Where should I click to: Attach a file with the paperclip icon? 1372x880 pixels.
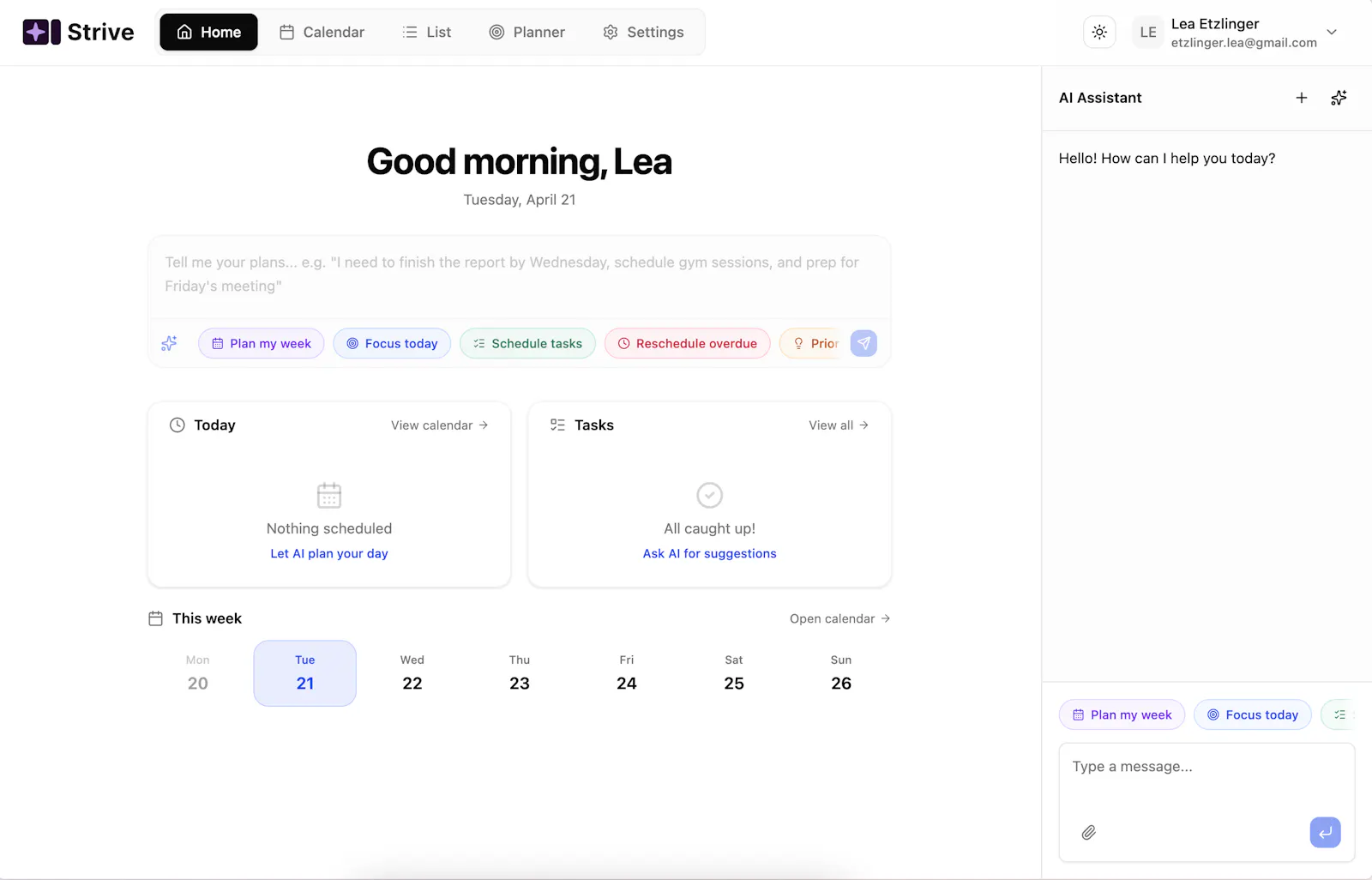click(1089, 833)
